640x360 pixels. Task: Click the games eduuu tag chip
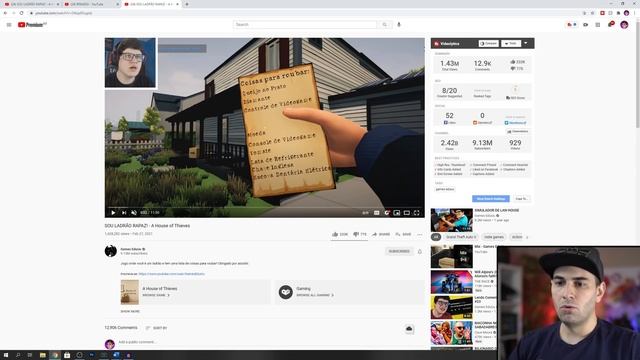(x=444, y=189)
